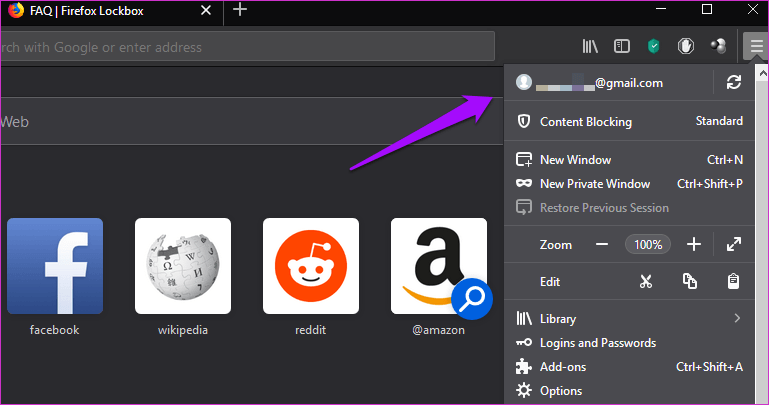Image resolution: width=769 pixels, height=405 pixels.
Task: Click the account avatar icon
Action: pos(524,82)
